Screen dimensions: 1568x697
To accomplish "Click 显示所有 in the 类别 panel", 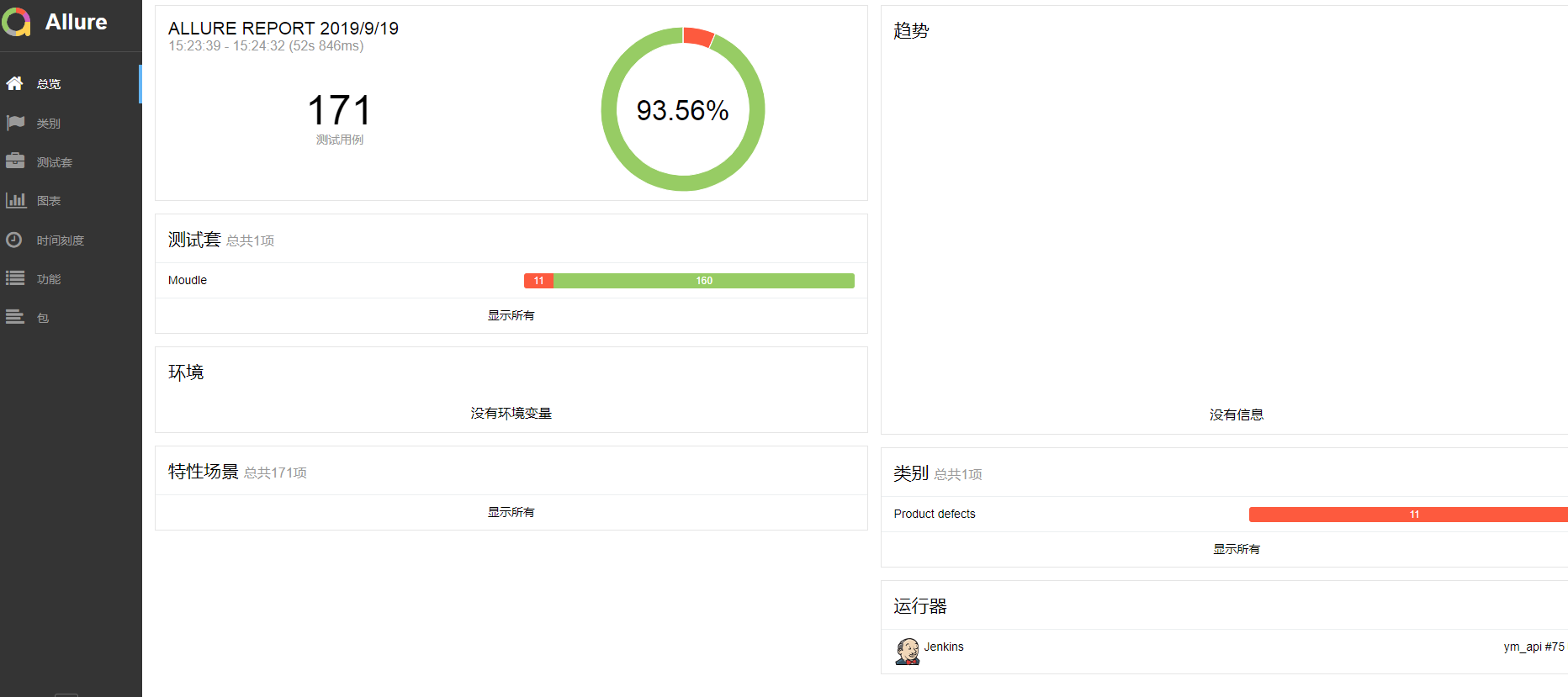I will 1237,549.
